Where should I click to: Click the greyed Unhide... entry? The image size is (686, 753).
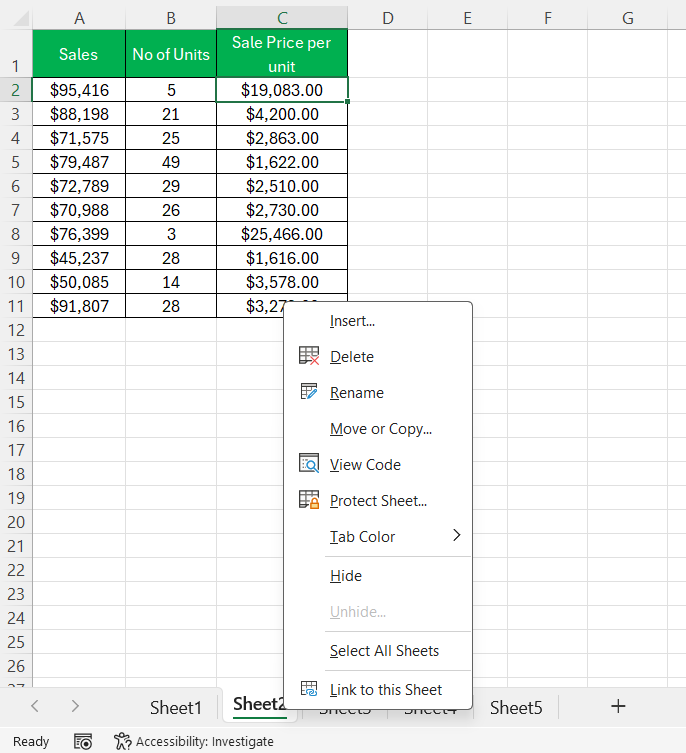[x=378, y=612]
